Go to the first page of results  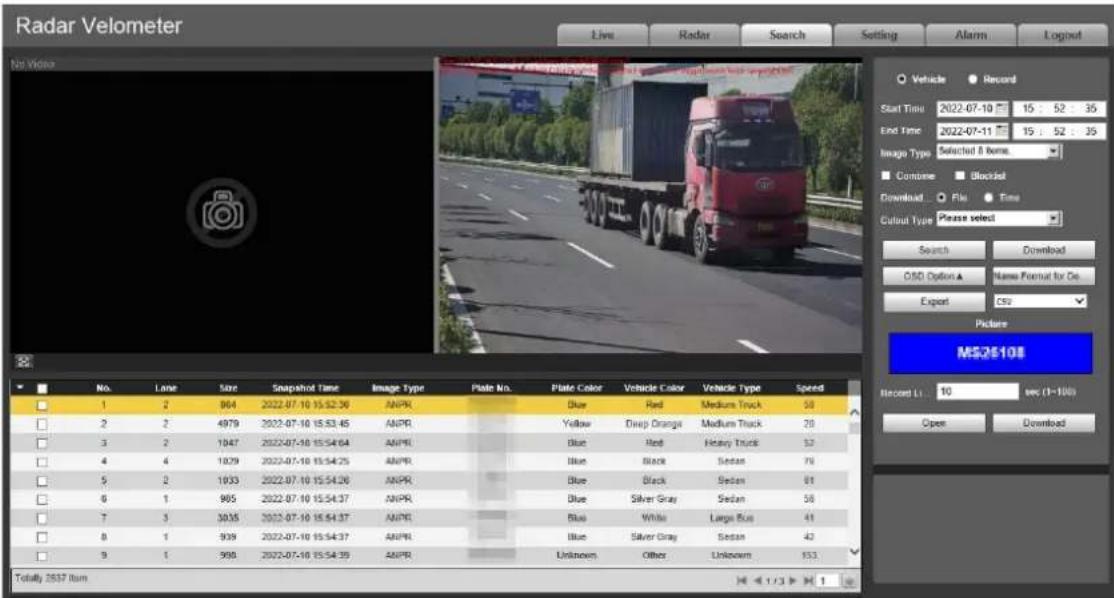(x=742, y=581)
